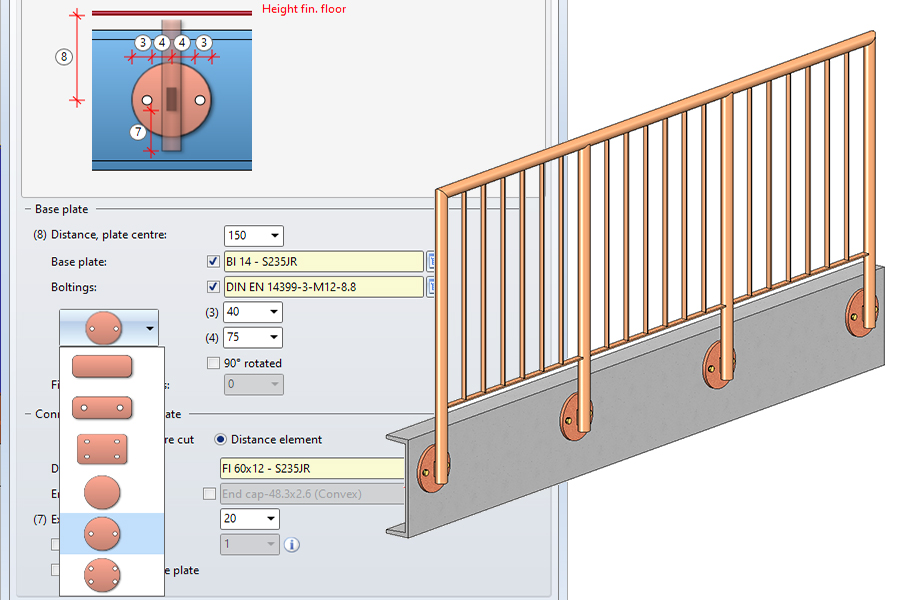Click the DIN EN 14399-3-M12-8.8 bolting field

[x=323, y=287]
